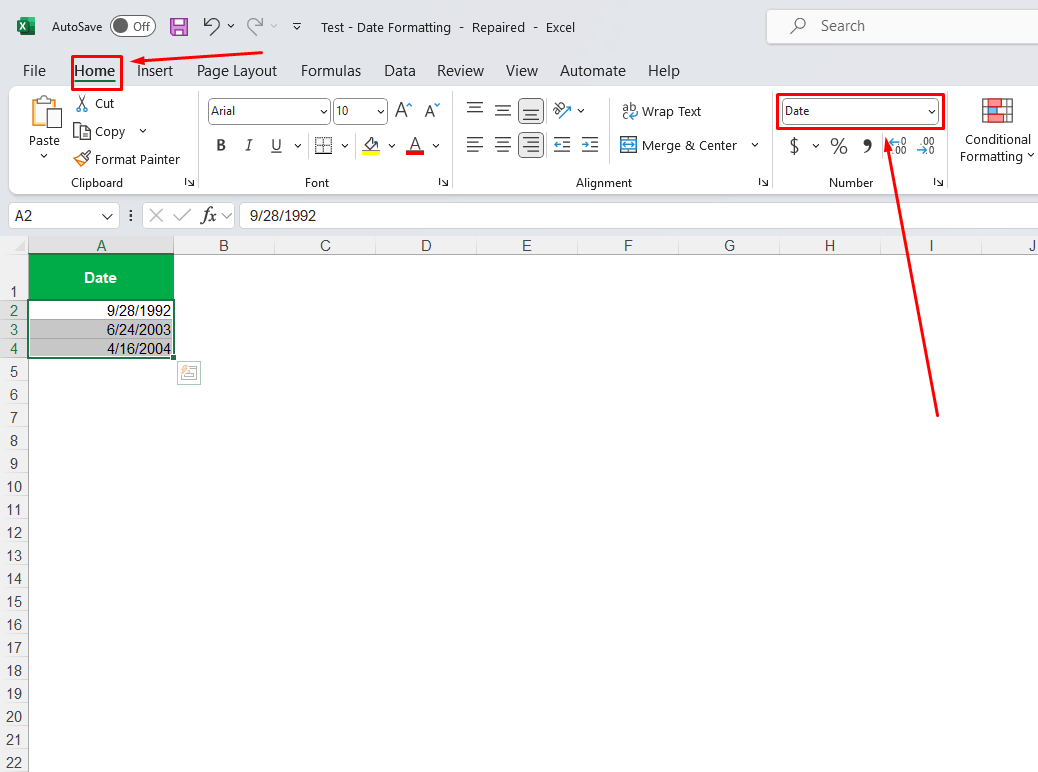Open Conditional Formatting menu

pos(997,129)
